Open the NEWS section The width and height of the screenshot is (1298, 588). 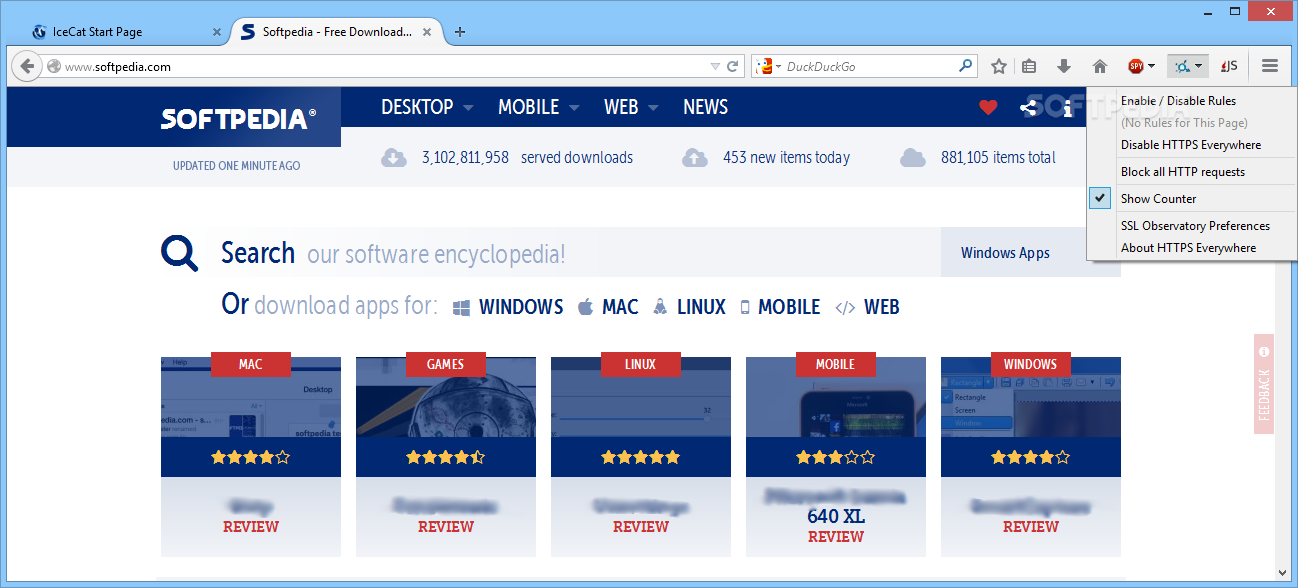coord(706,107)
